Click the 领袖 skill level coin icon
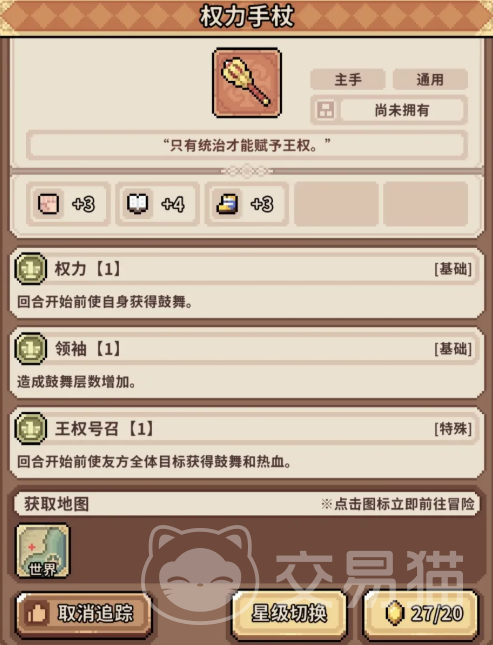This screenshot has height=645, width=493. [x=30, y=348]
